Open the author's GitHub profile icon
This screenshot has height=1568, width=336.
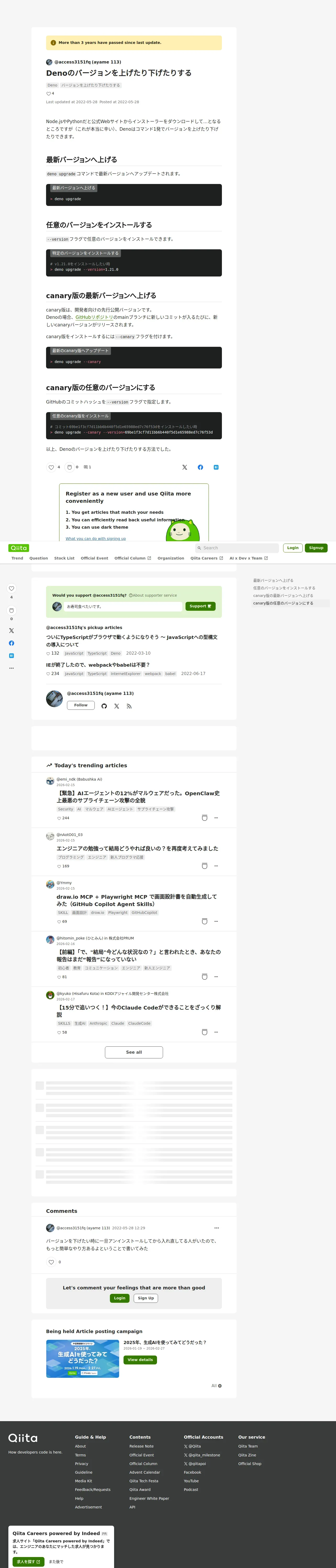click(x=104, y=706)
